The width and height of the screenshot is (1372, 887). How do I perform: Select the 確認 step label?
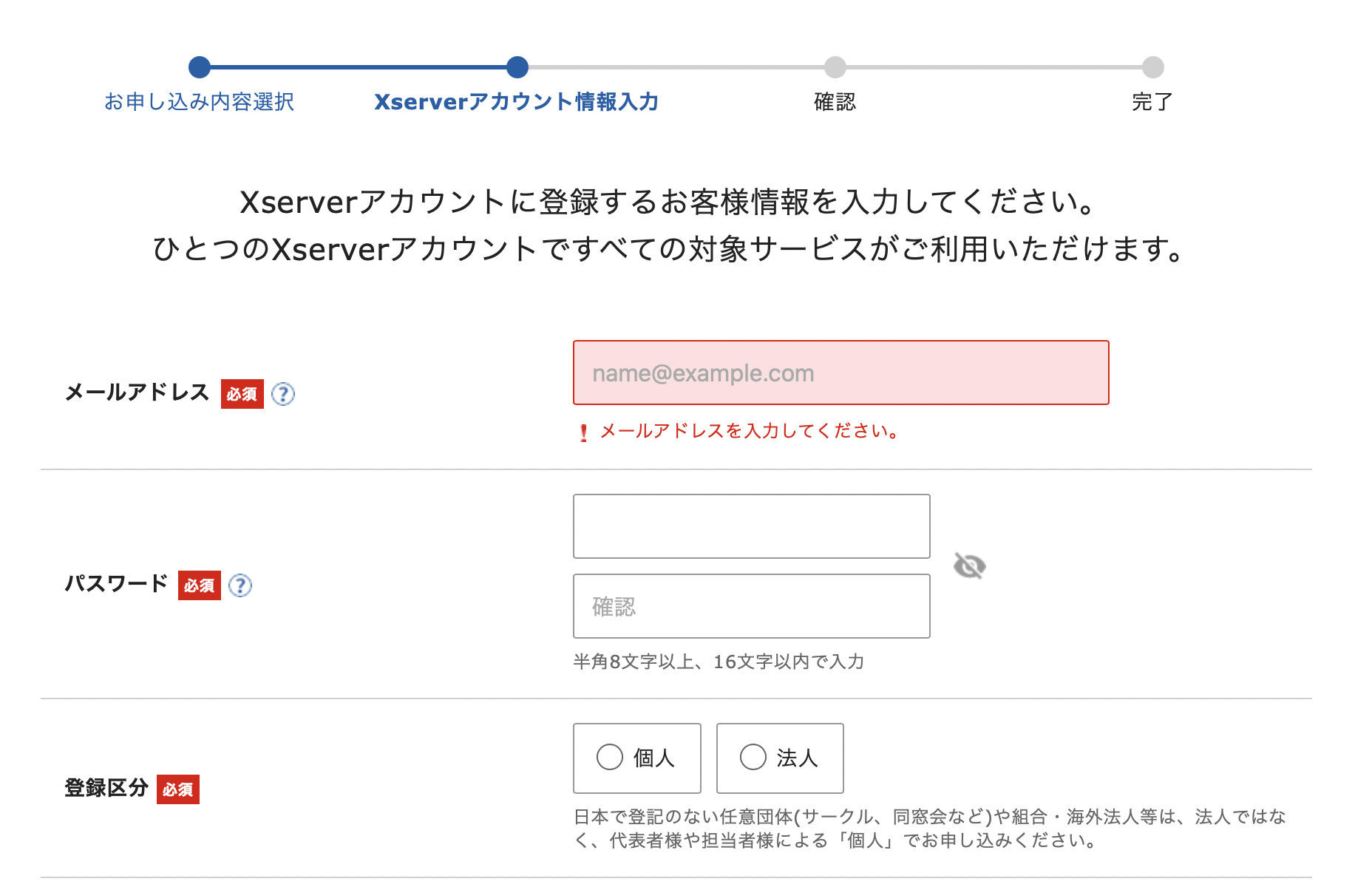(835, 102)
